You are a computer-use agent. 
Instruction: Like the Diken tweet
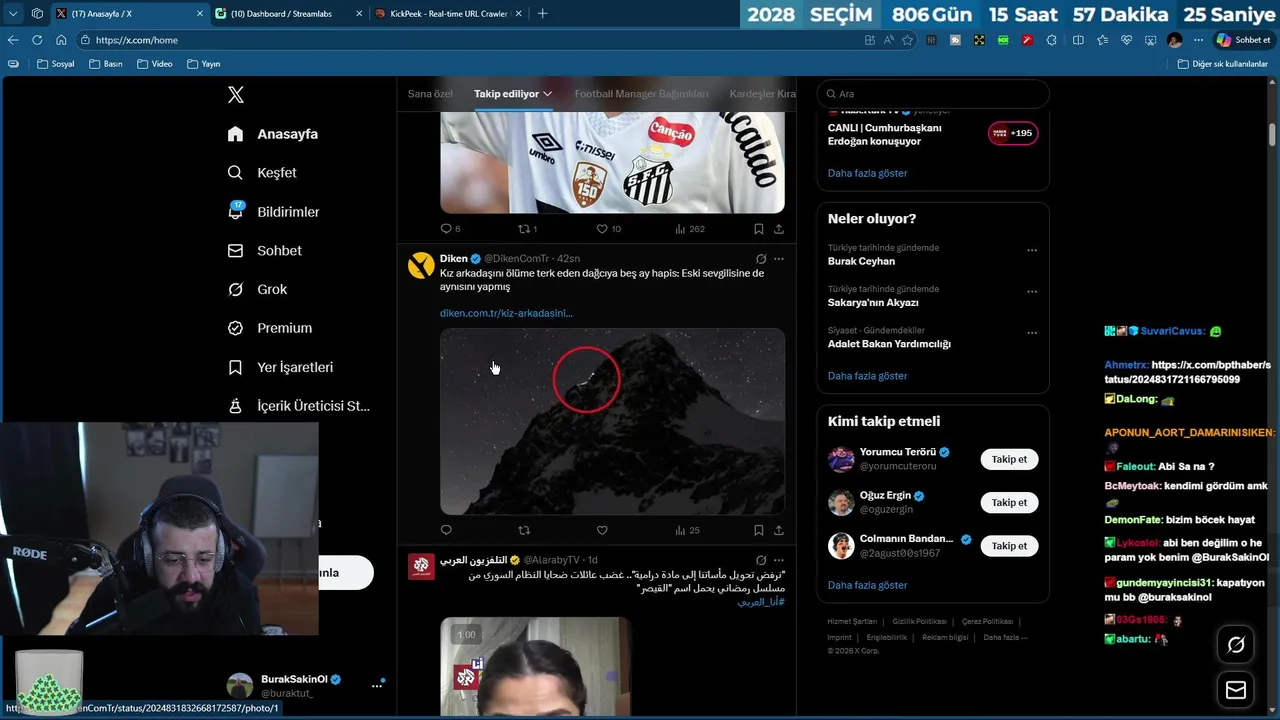pos(602,530)
